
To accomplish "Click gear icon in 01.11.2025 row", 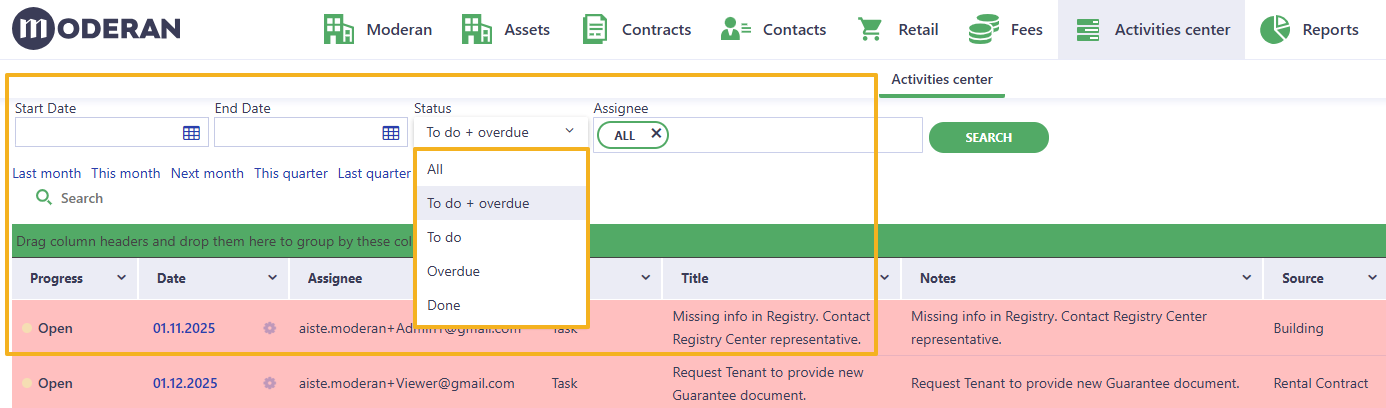I will click(x=269, y=328).
